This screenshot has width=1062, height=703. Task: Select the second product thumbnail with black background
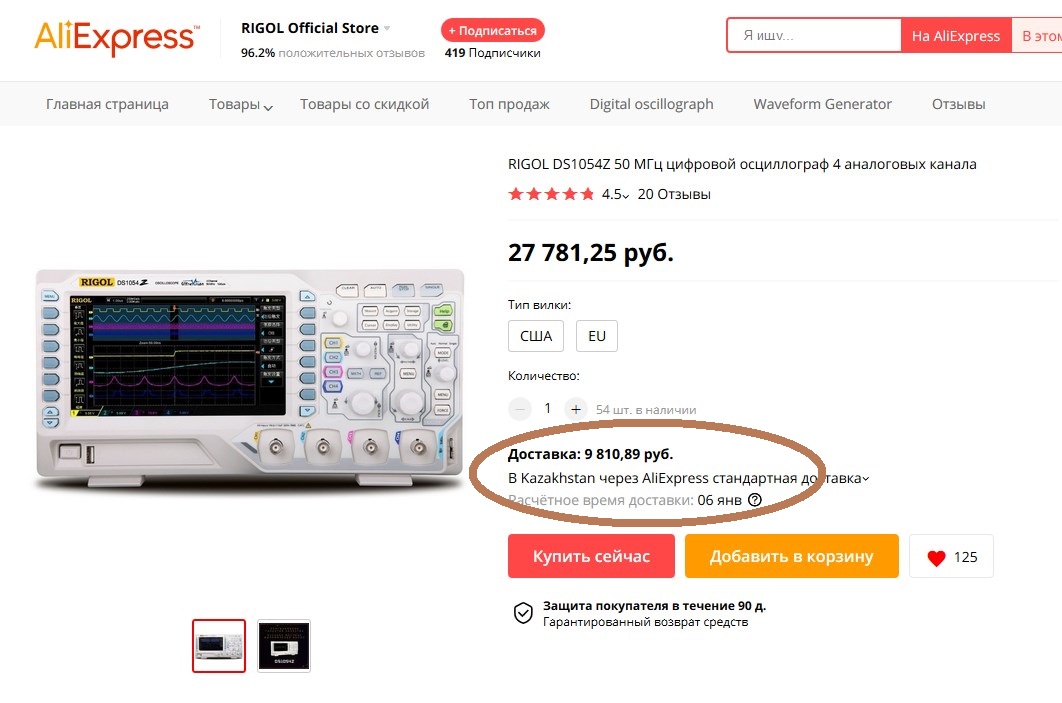pyautogui.click(x=284, y=645)
